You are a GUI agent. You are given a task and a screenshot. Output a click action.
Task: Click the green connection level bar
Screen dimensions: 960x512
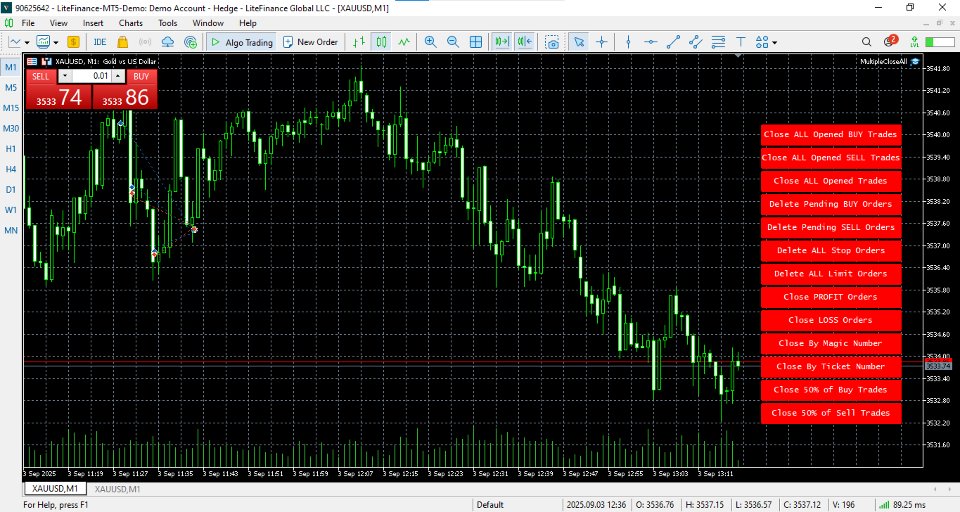[940, 42]
